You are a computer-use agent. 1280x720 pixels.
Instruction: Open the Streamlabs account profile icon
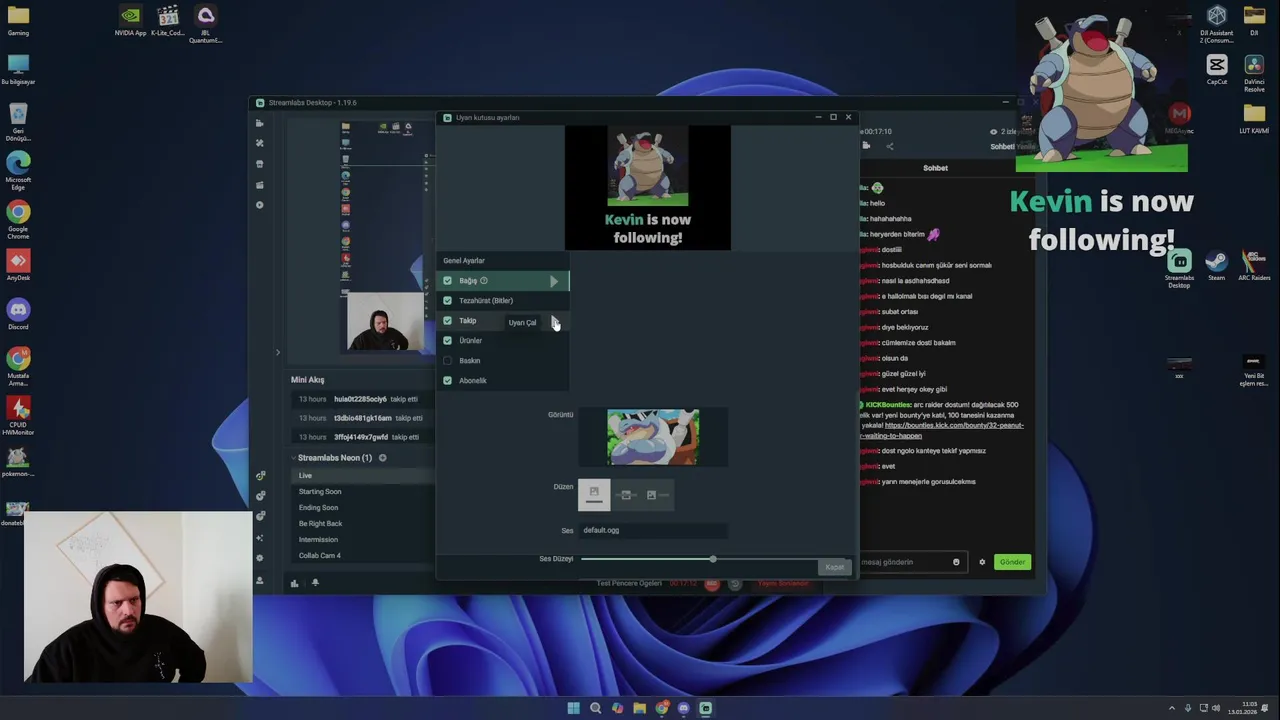(260, 581)
